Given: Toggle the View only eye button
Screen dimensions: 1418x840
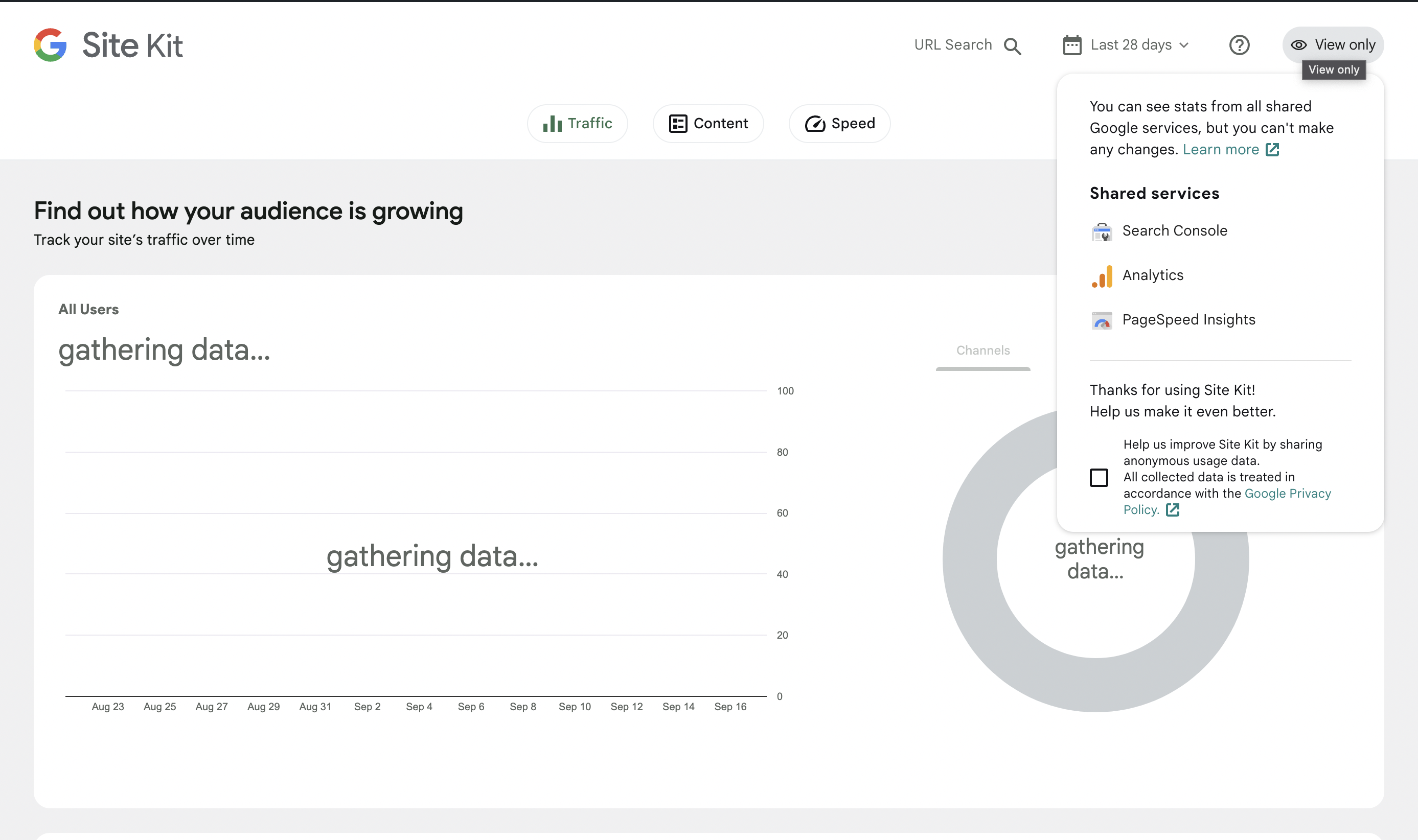Looking at the screenshot, I should [1333, 45].
